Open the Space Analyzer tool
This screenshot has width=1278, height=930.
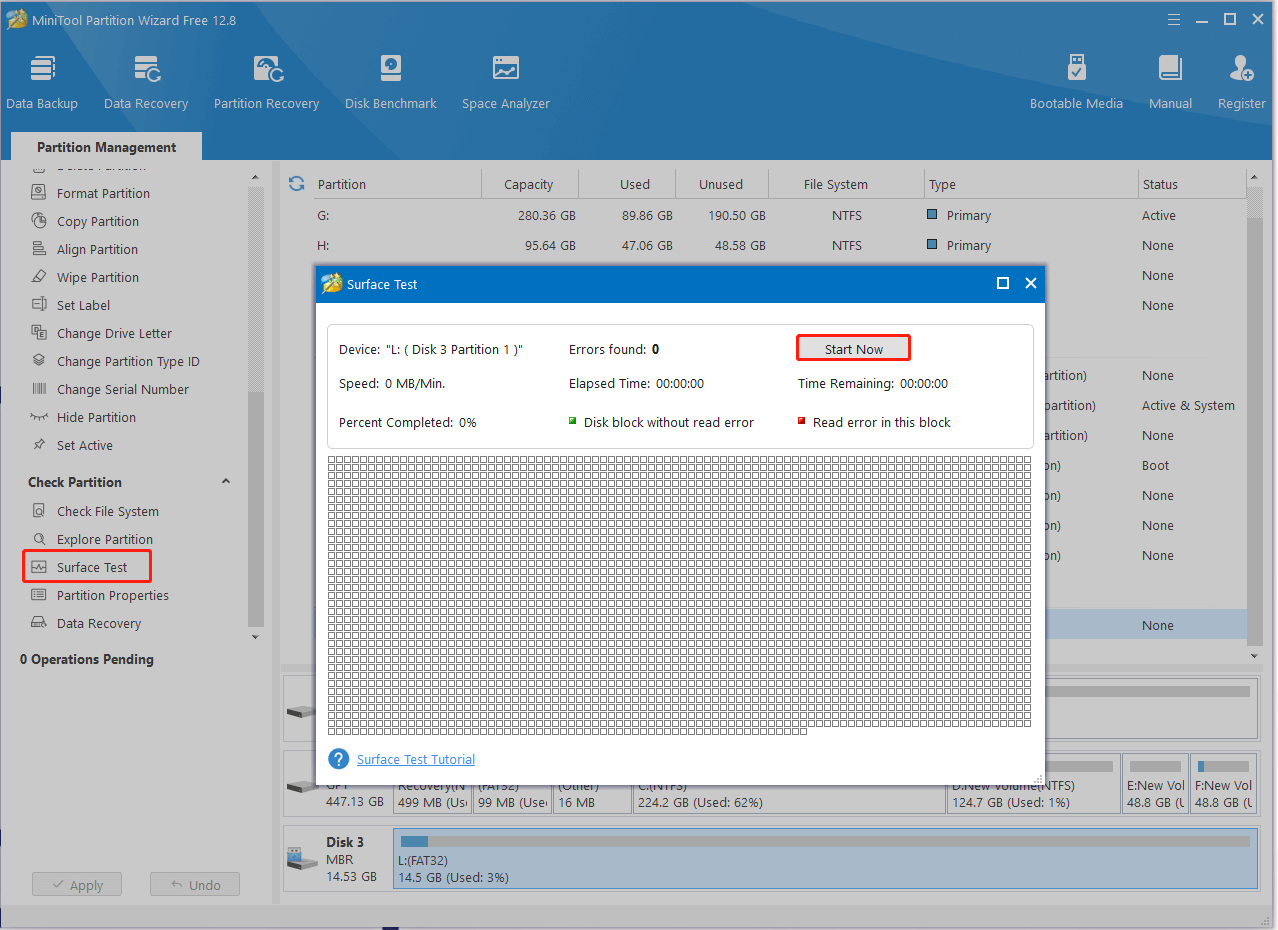(506, 82)
